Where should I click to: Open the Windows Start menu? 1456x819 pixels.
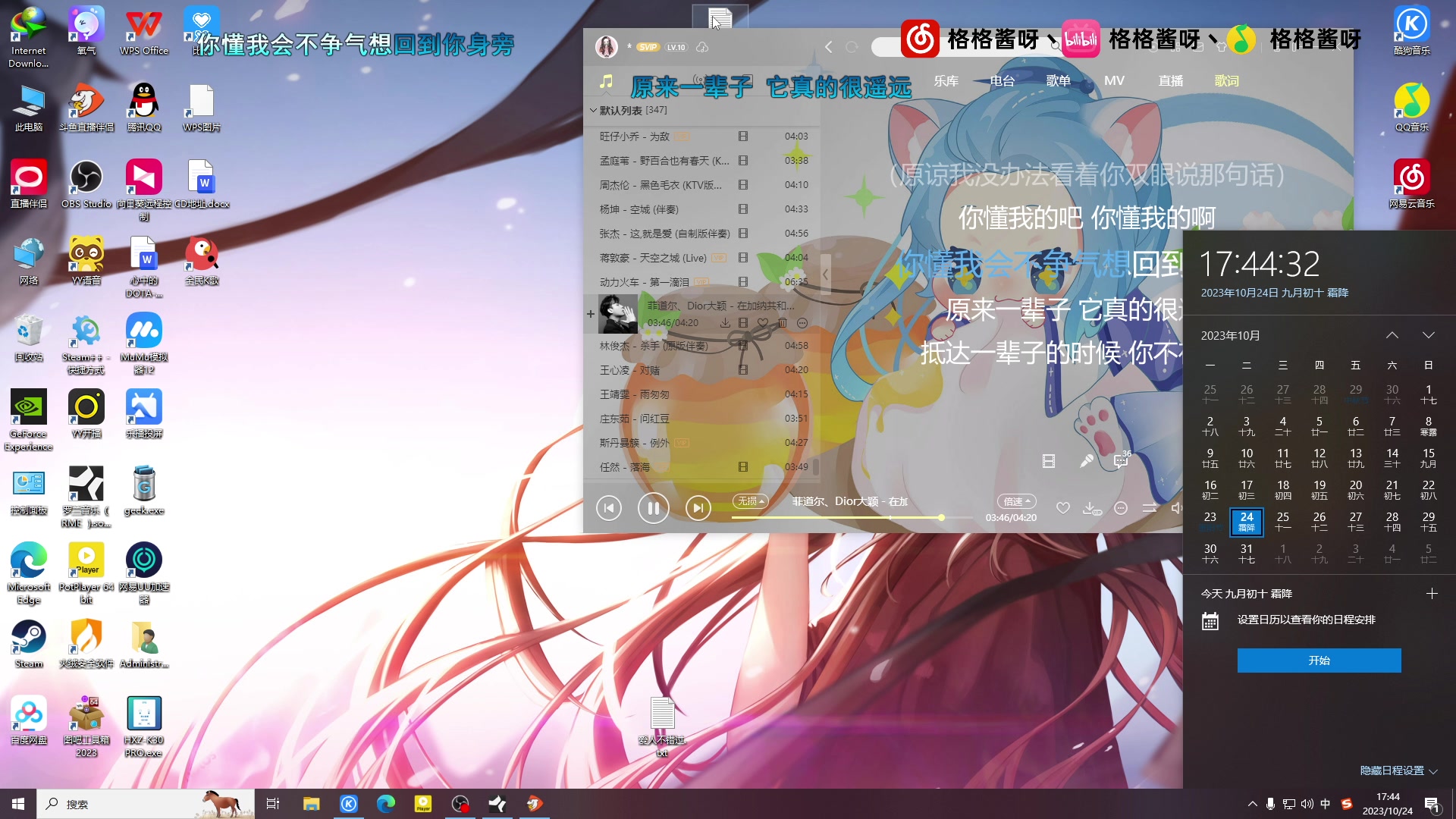18,804
